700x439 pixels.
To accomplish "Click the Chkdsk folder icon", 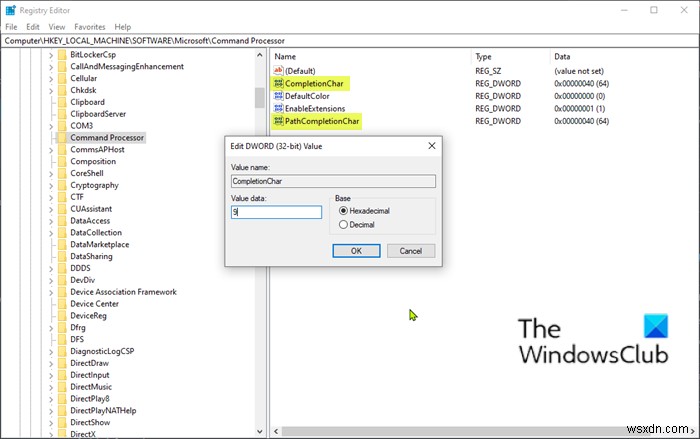I will (62, 90).
